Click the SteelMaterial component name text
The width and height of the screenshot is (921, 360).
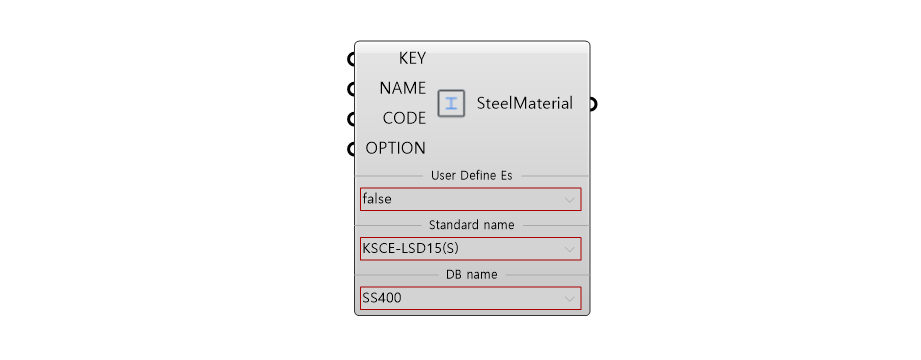click(x=525, y=104)
